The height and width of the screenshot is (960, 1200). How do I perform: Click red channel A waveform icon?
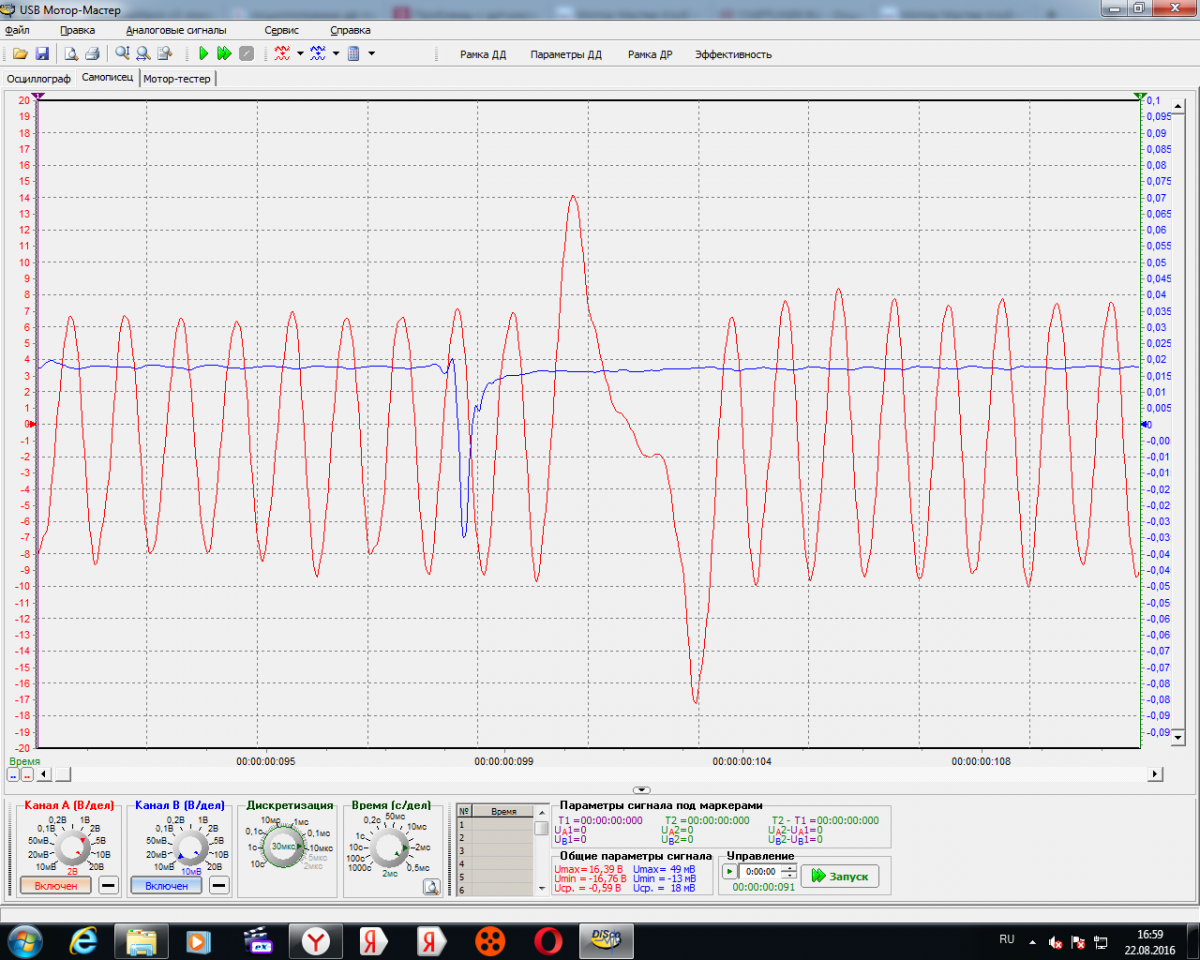point(282,54)
